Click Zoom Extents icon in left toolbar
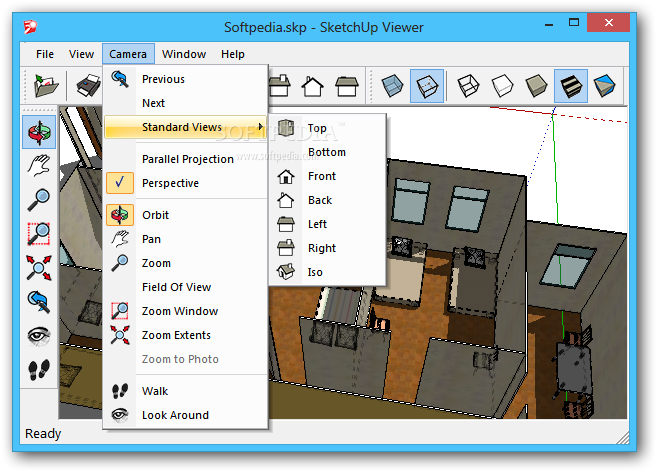The width and height of the screenshot is (657, 472). (x=39, y=267)
